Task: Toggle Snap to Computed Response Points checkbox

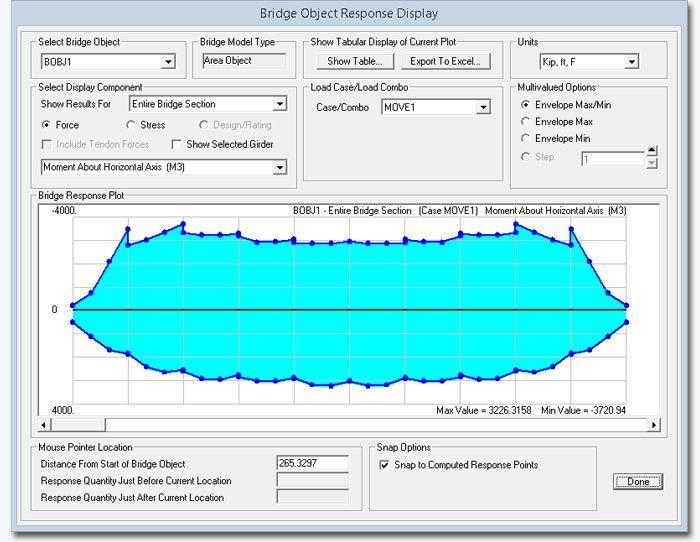Action: [x=384, y=465]
